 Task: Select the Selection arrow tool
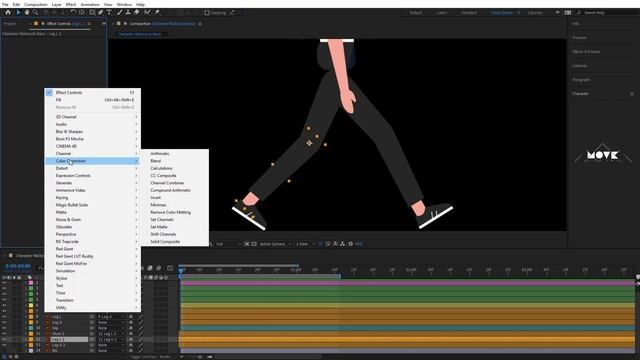coord(18,13)
